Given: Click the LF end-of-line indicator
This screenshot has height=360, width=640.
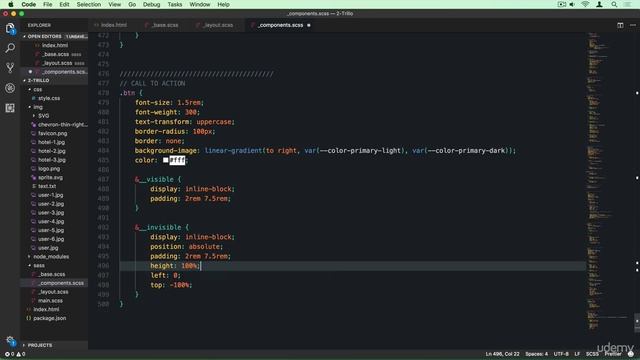Looking at the screenshot, I should 577,354.
